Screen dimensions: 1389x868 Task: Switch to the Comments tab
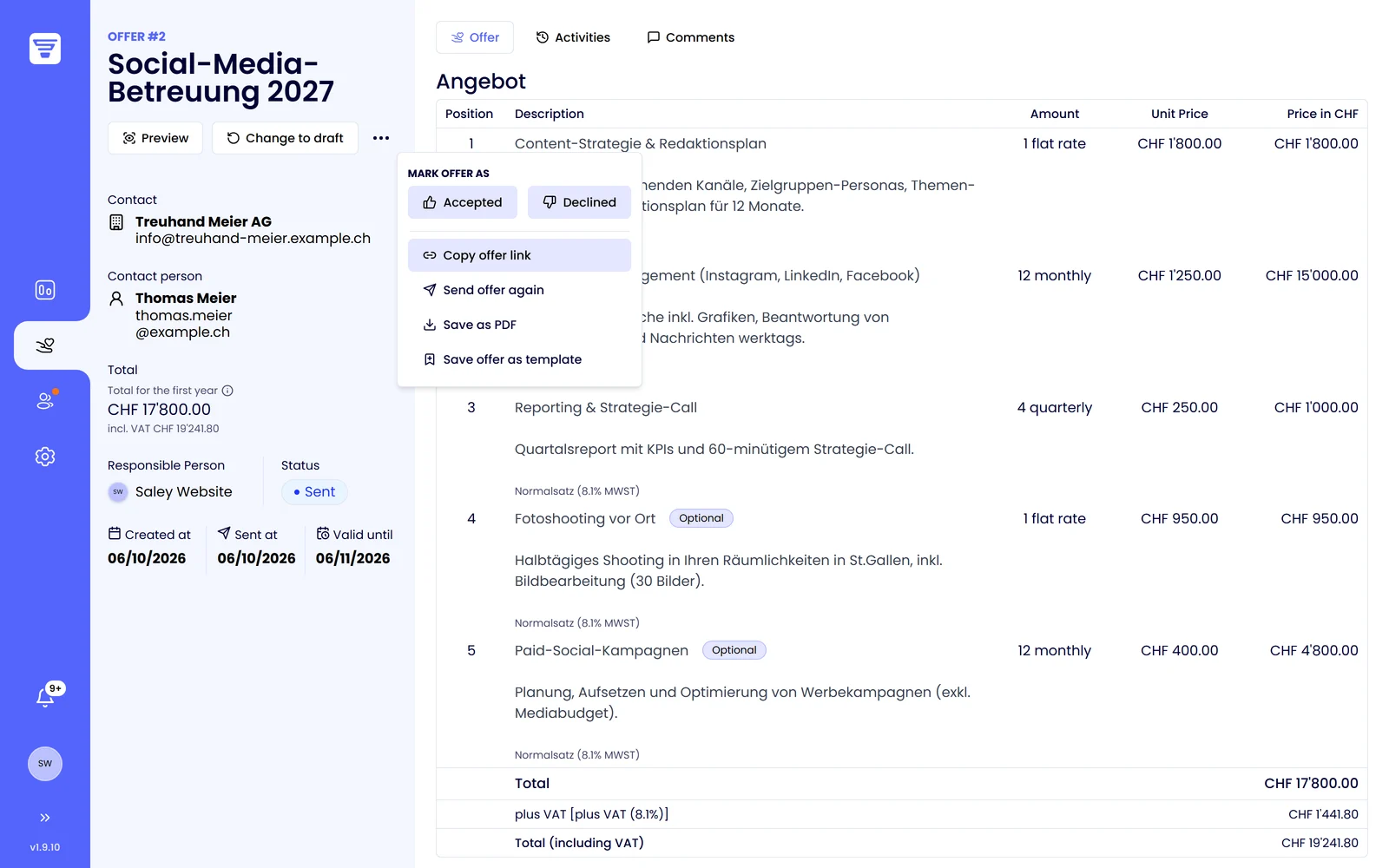pyautogui.click(x=690, y=37)
